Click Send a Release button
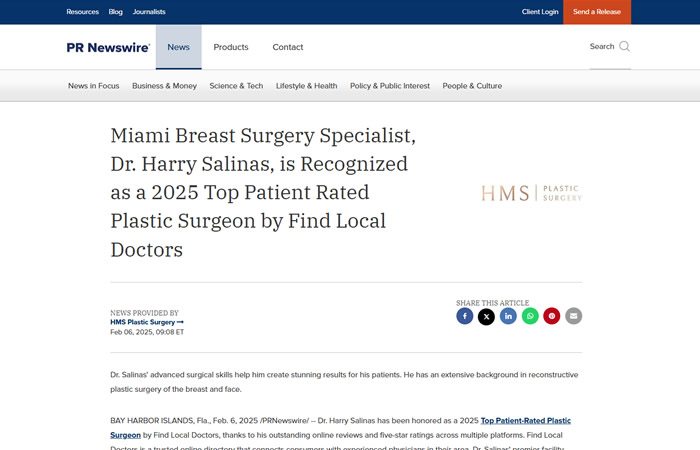This screenshot has height=450, width=700. (597, 12)
